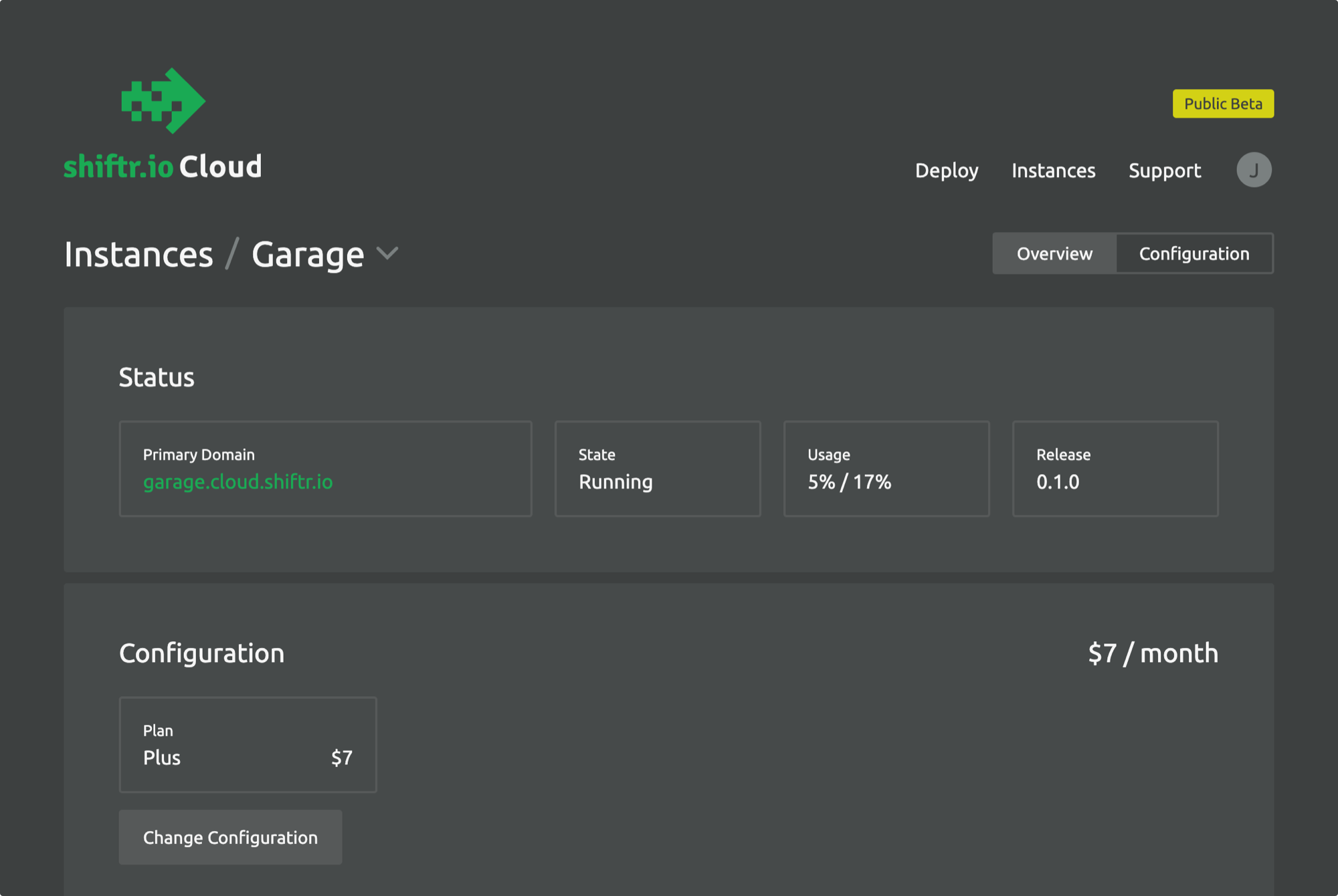1338x896 pixels.
Task: Open the Support page link
Action: point(1165,171)
